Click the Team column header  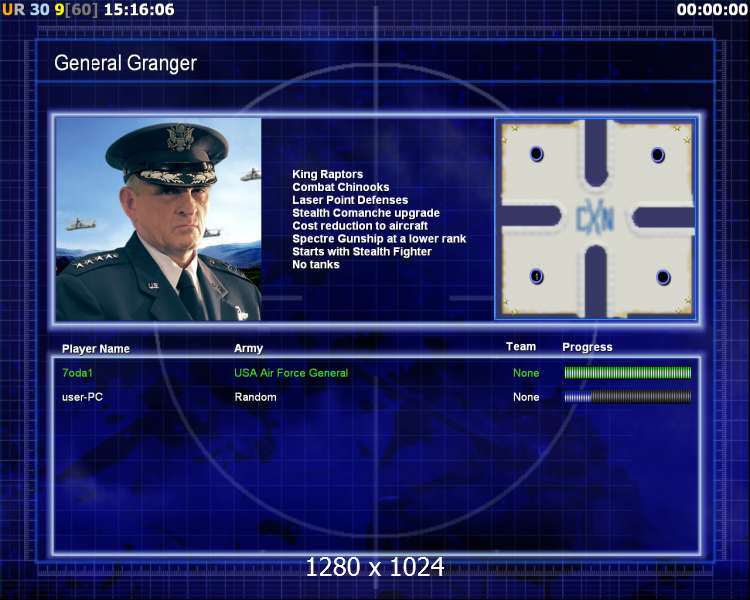point(521,346)
